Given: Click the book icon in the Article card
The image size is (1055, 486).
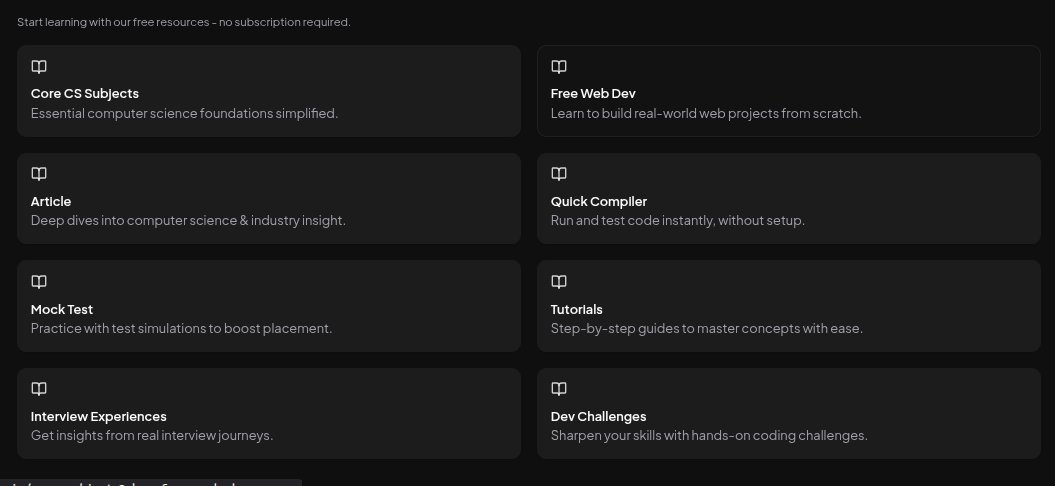Looking at the screenshot, I should 39,174.
